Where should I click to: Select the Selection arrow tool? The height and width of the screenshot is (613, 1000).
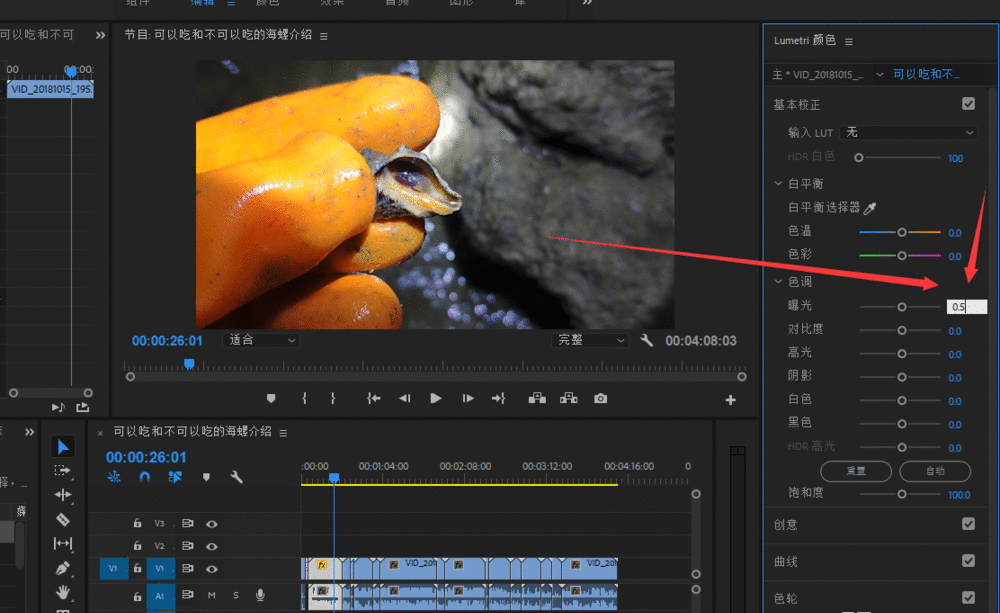click(x=62, y=446)
